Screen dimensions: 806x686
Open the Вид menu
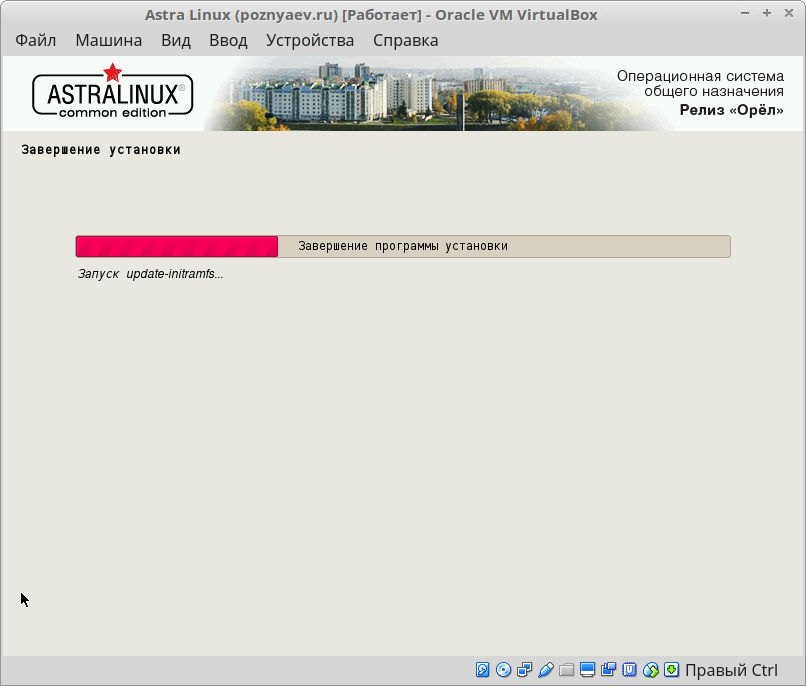pos(176,40)
